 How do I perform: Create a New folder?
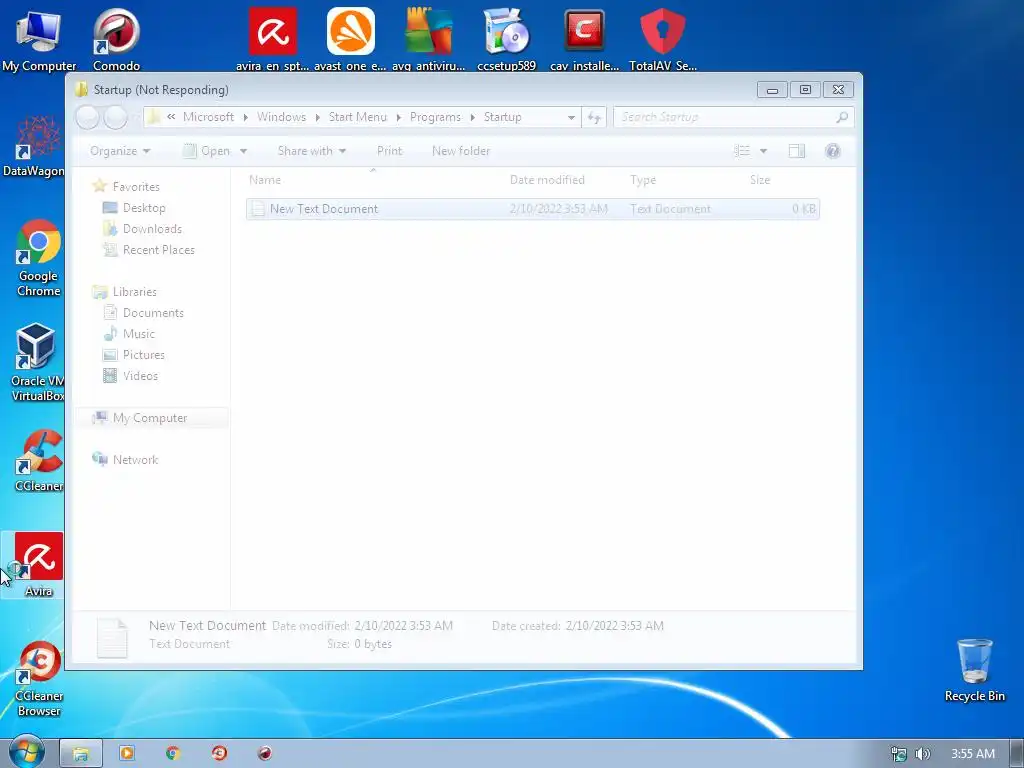[x=460, y=151]
